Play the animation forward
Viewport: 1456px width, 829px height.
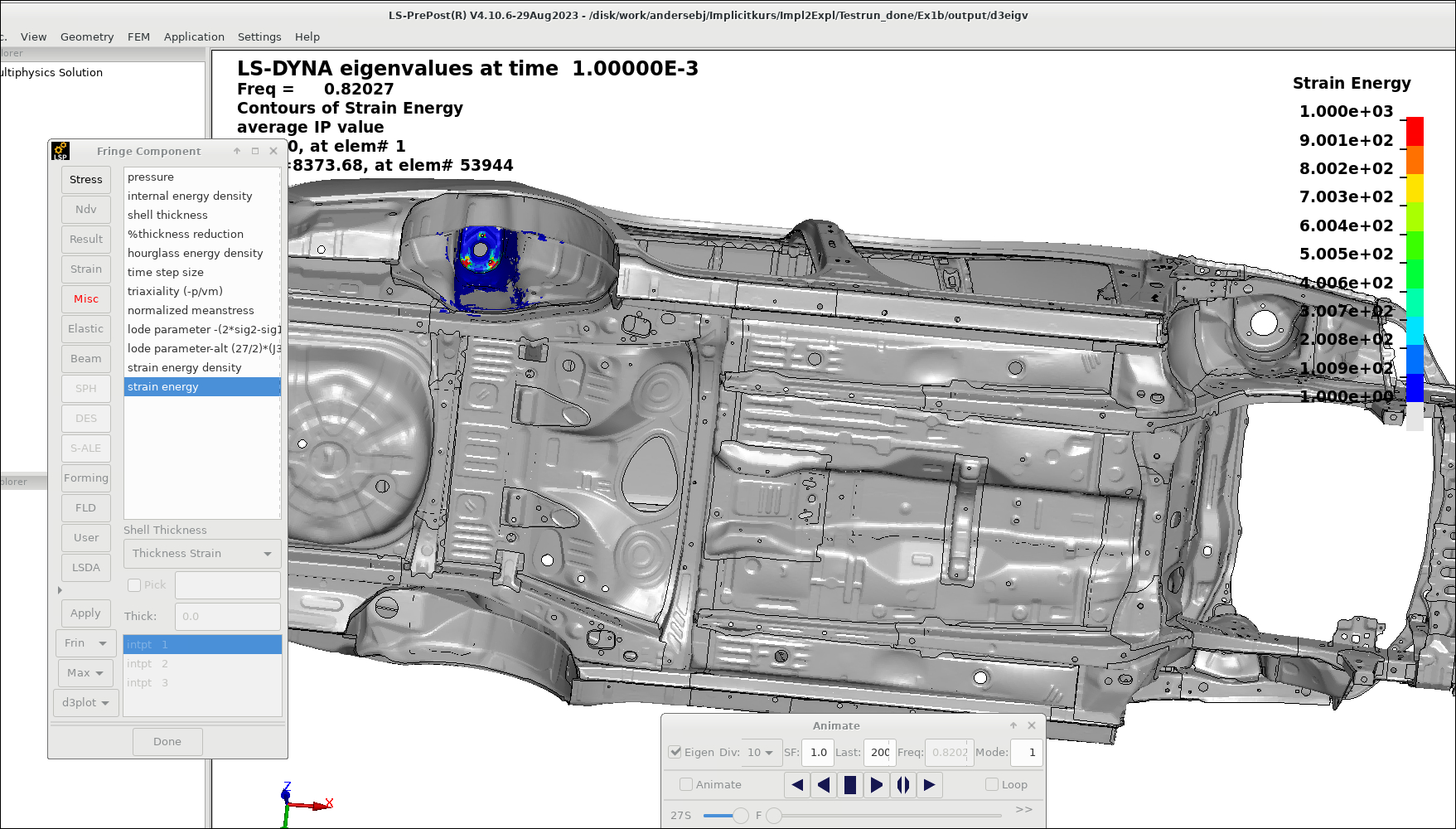click(x=876, y=785)
